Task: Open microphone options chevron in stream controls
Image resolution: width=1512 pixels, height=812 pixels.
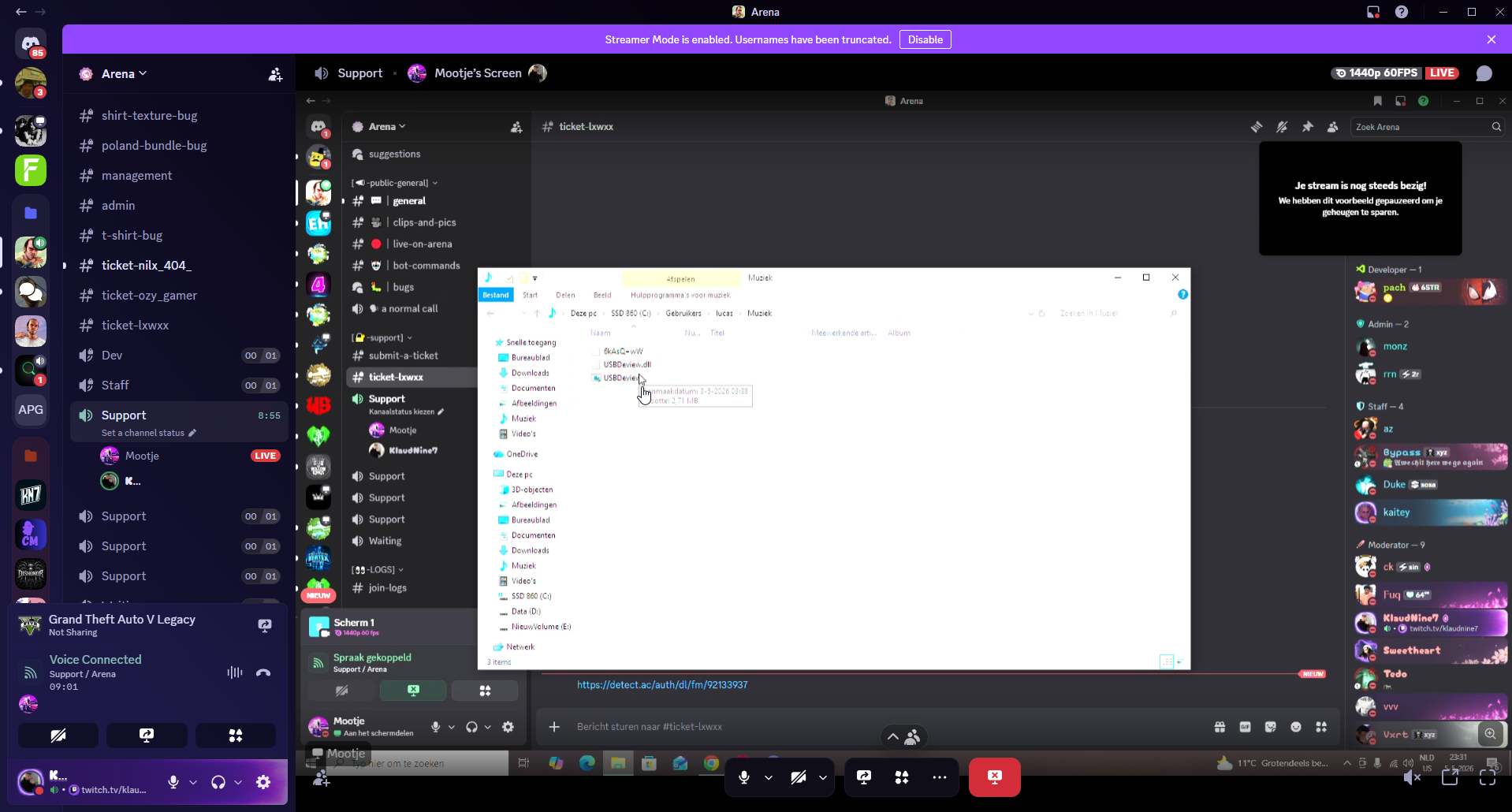Action: (x=769, y=777)
